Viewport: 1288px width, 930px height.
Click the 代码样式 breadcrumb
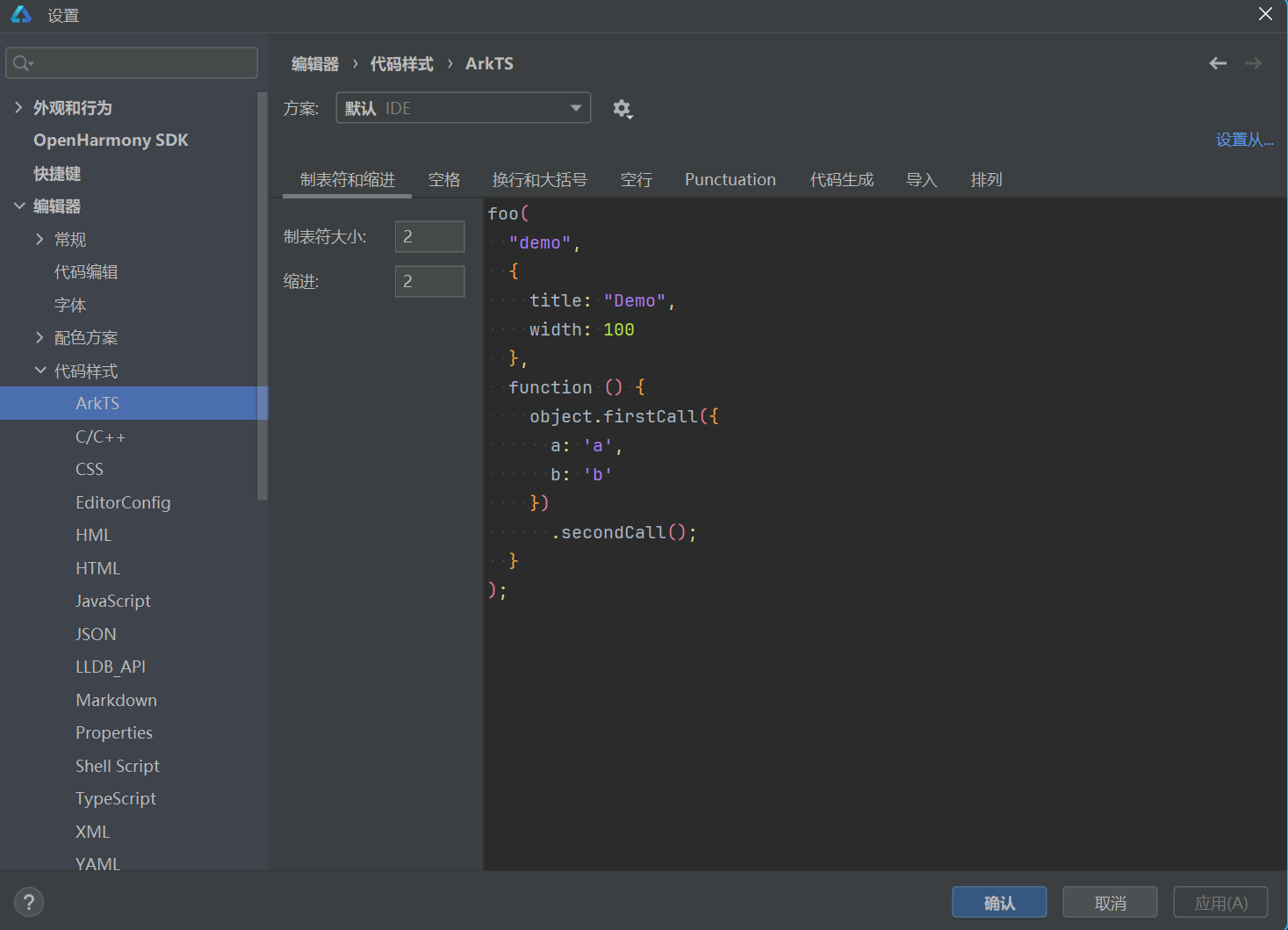point(402,64)
